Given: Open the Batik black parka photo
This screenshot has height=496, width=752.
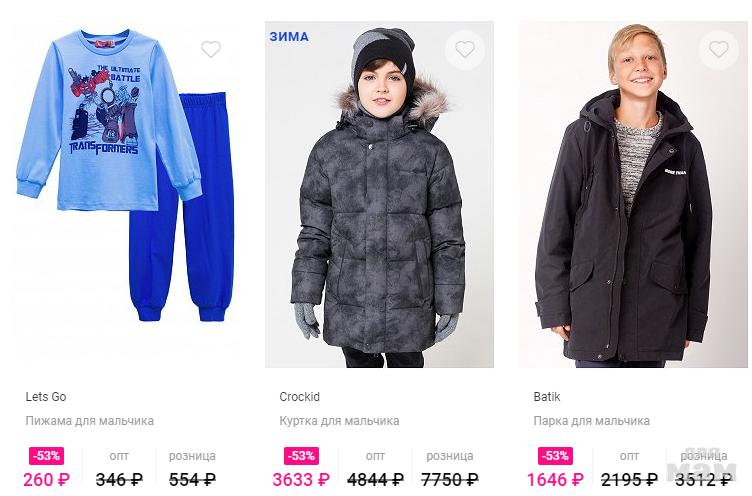Looking at the screenshot, I should coord(633,194).
